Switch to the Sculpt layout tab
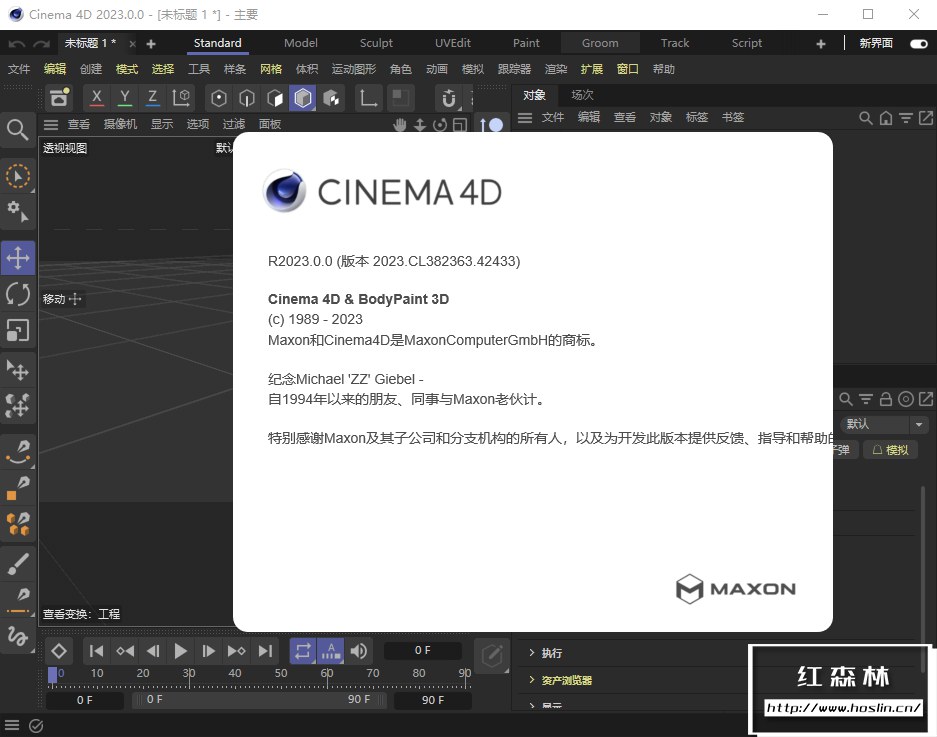This screenshot has height=737, width=937. tap(376, 43)
